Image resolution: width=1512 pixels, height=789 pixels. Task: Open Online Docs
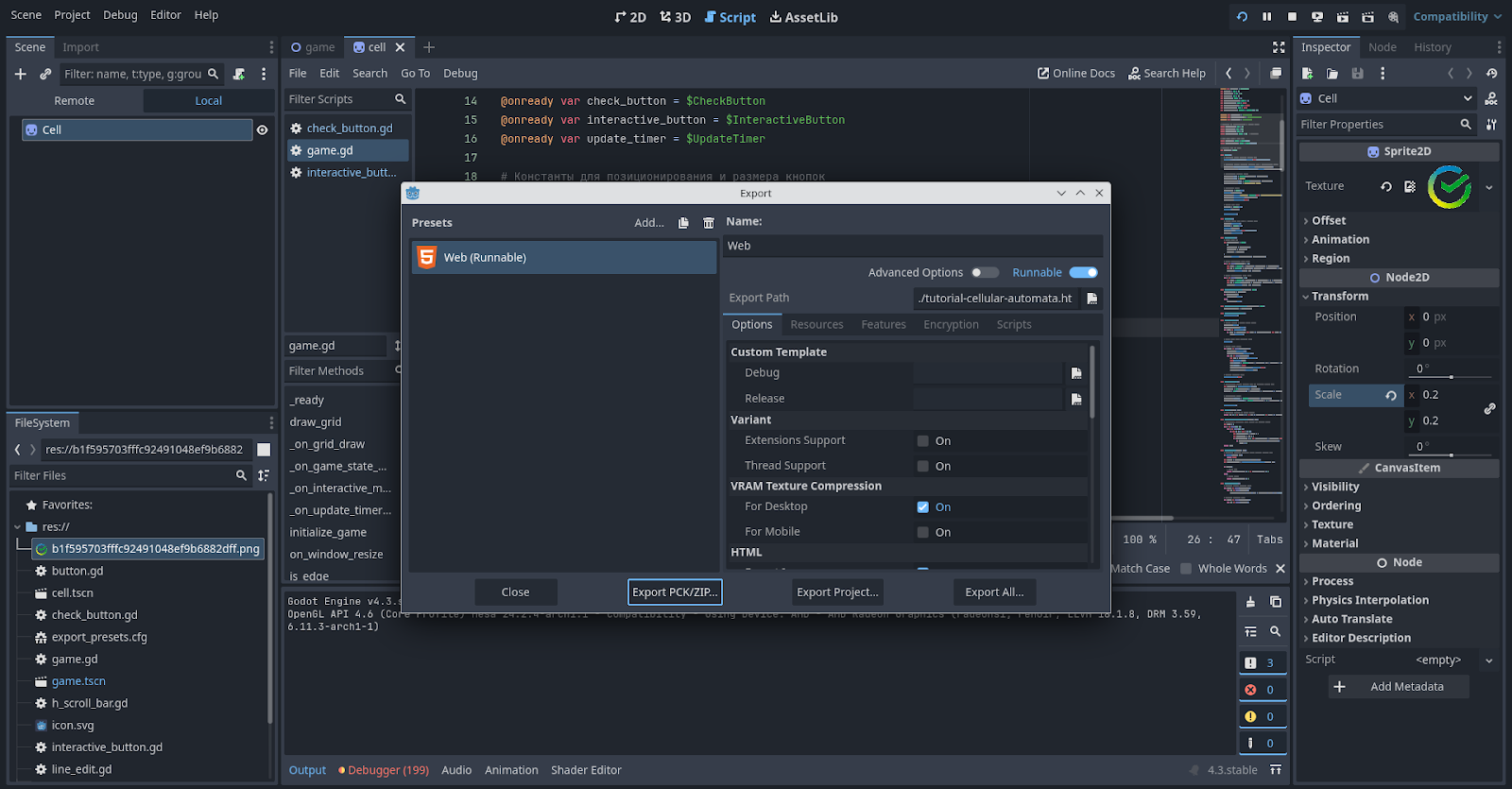click(1075, 74)
